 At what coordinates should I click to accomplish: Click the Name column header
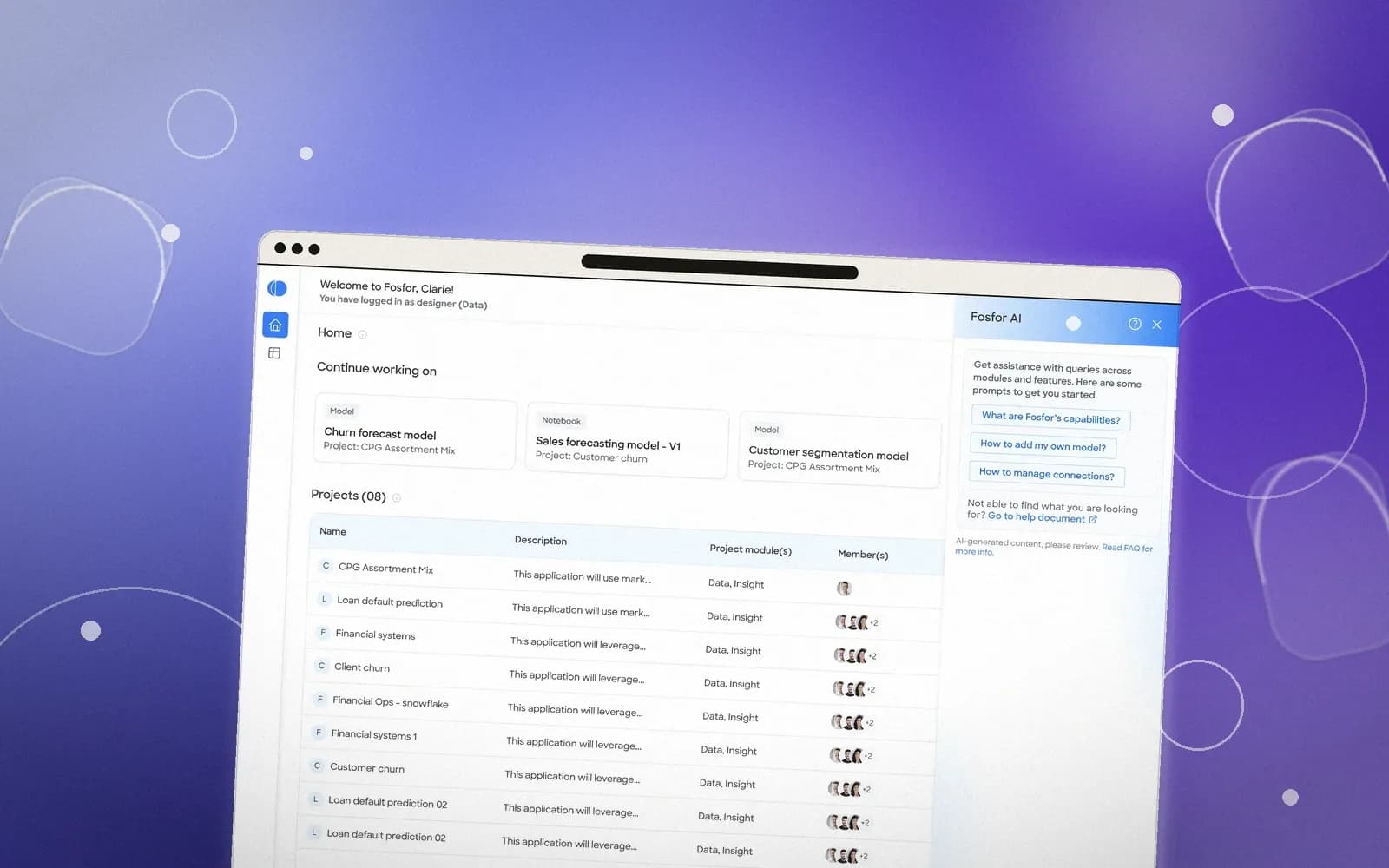pos(332,531)
